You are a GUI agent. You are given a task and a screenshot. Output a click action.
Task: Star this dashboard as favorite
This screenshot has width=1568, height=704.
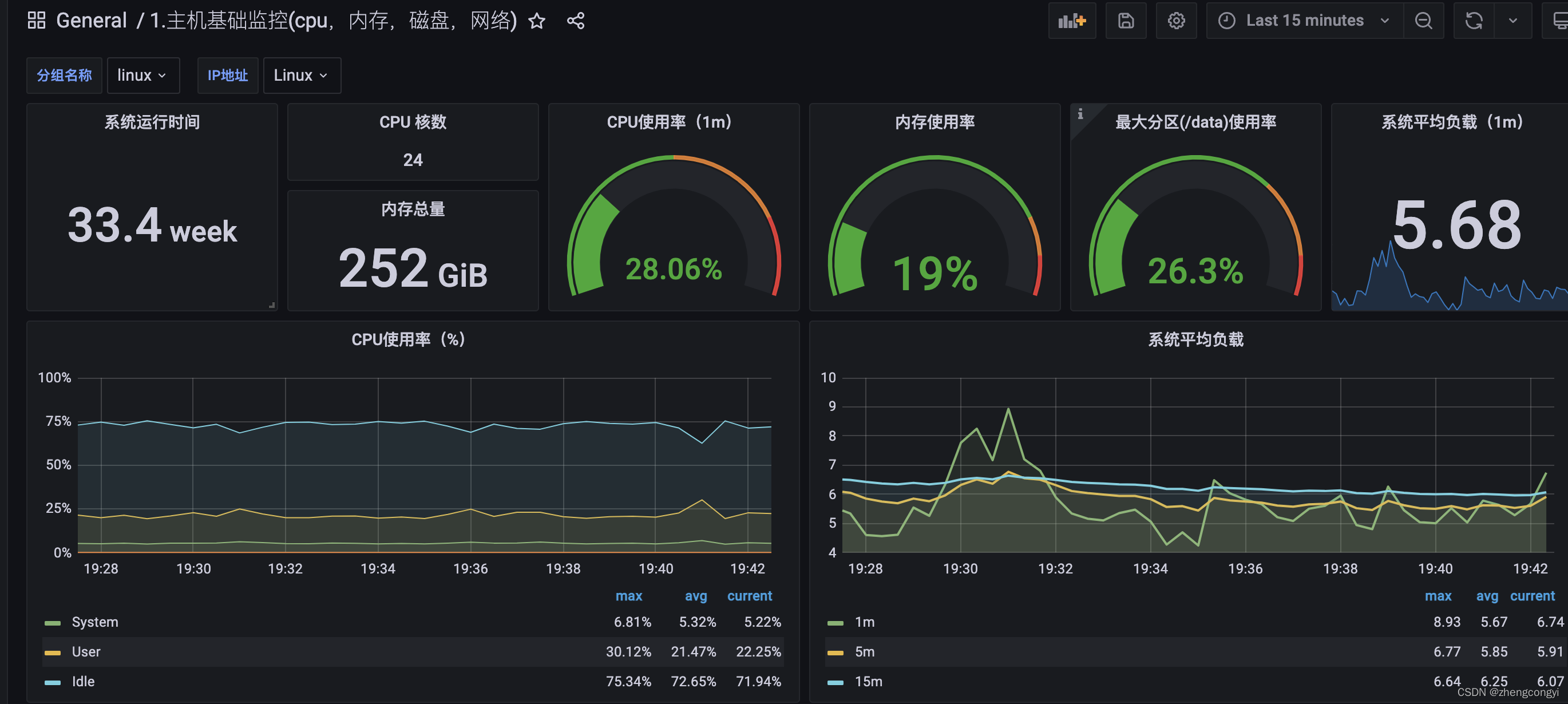[x=536, y=21]
